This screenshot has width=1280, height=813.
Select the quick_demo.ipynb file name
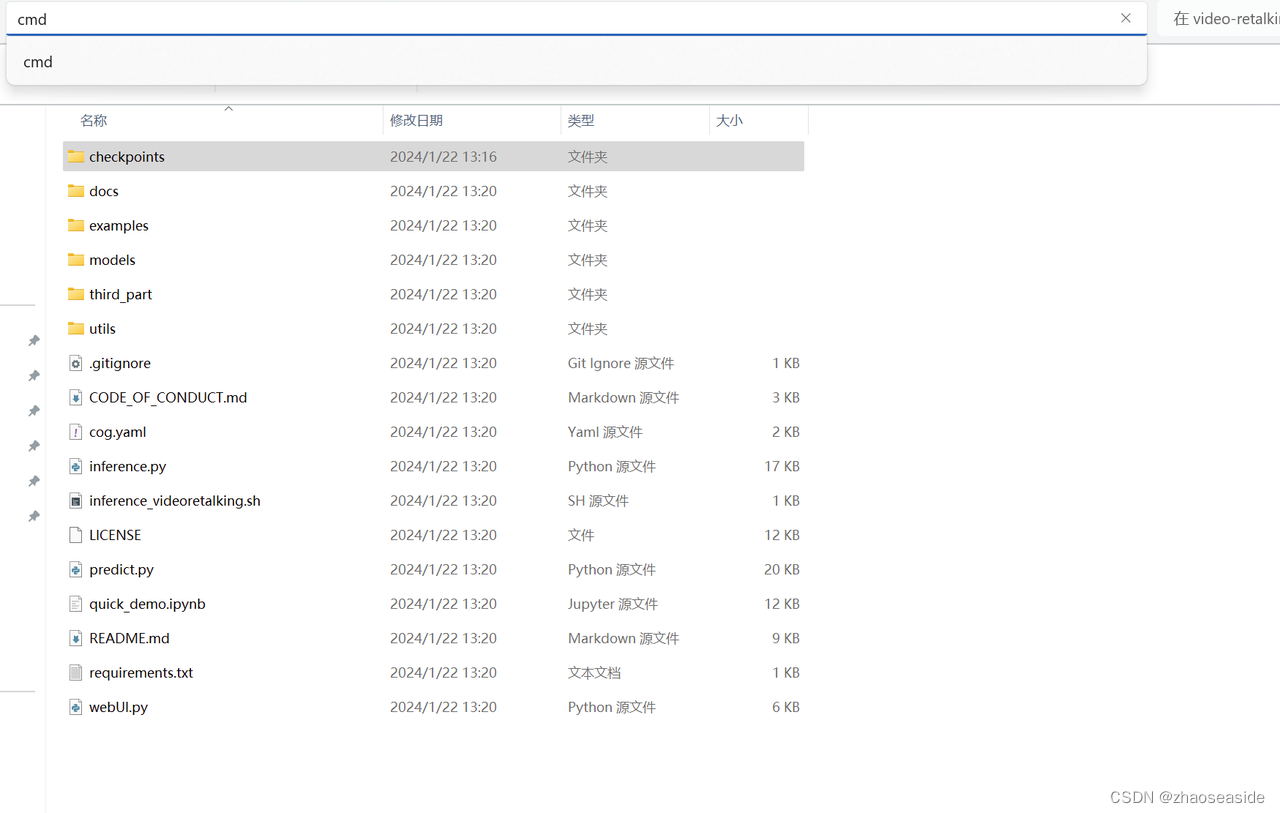point(147,604)
